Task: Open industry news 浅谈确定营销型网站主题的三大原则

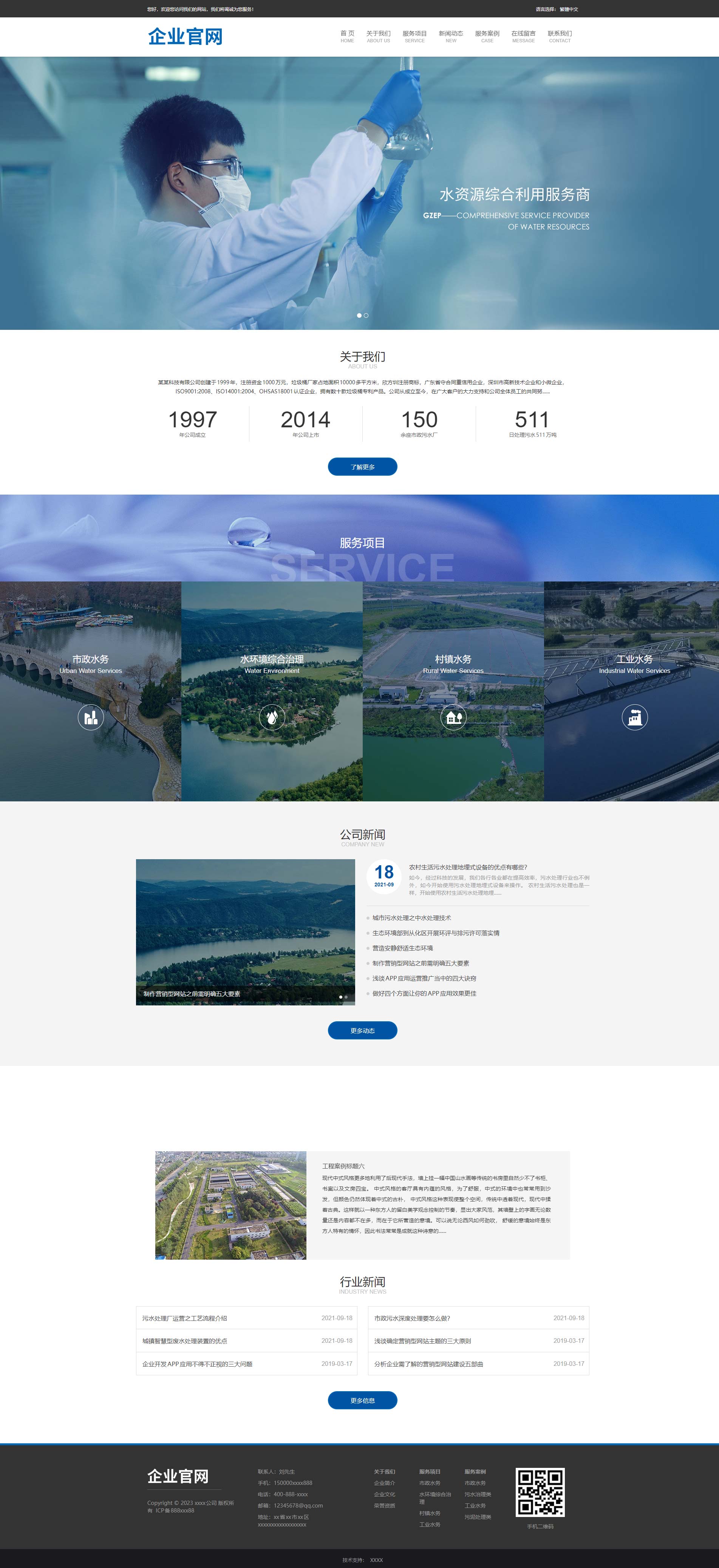Action: coord(422,1341)
